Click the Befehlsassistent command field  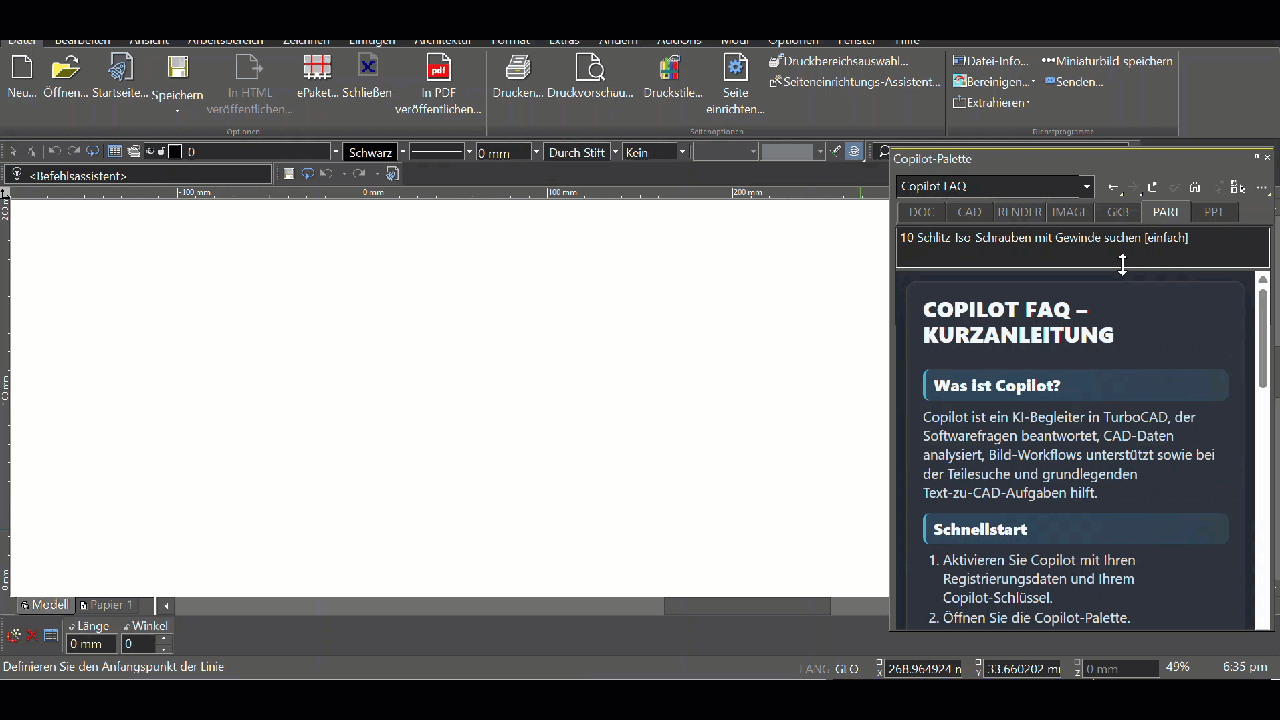[138, 175]
